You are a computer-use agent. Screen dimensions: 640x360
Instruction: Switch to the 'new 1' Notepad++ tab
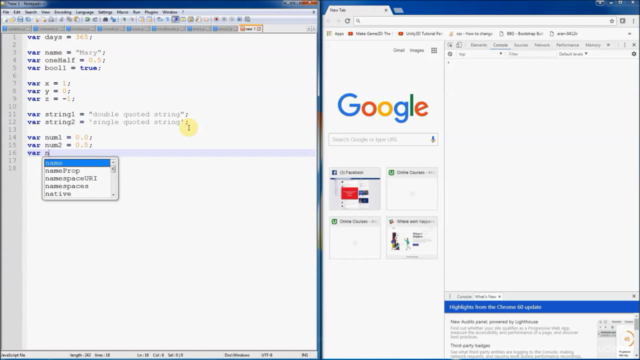click(251, 29)
